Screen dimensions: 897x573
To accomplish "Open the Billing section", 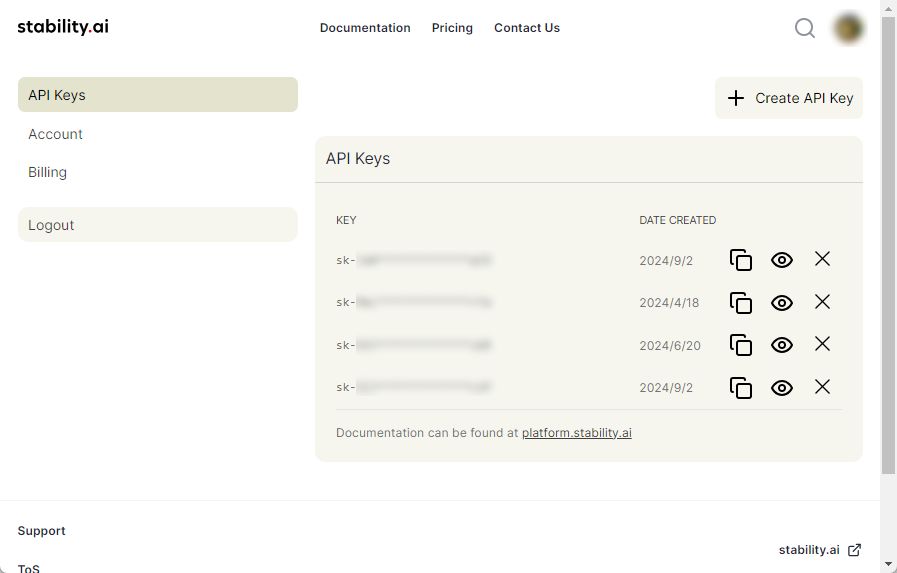I will point(47,172).
